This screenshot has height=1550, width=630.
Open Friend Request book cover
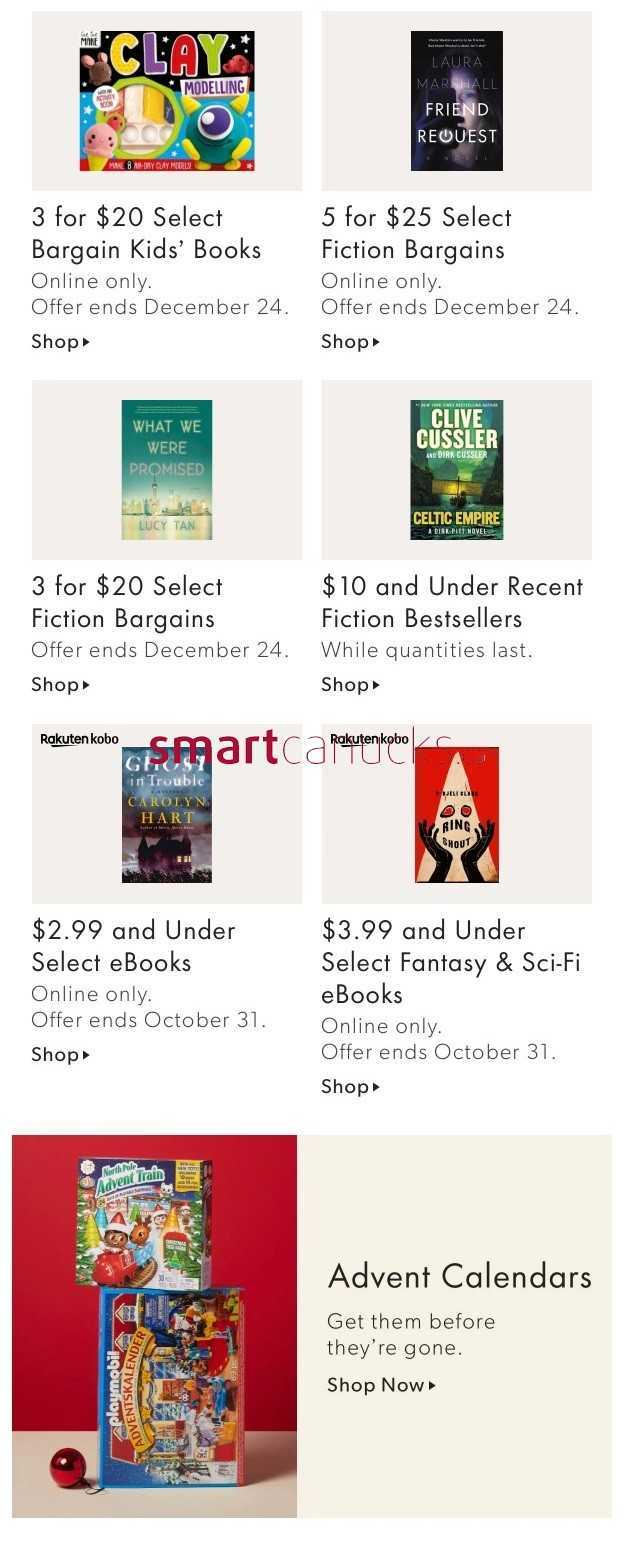tap(457, 100)
